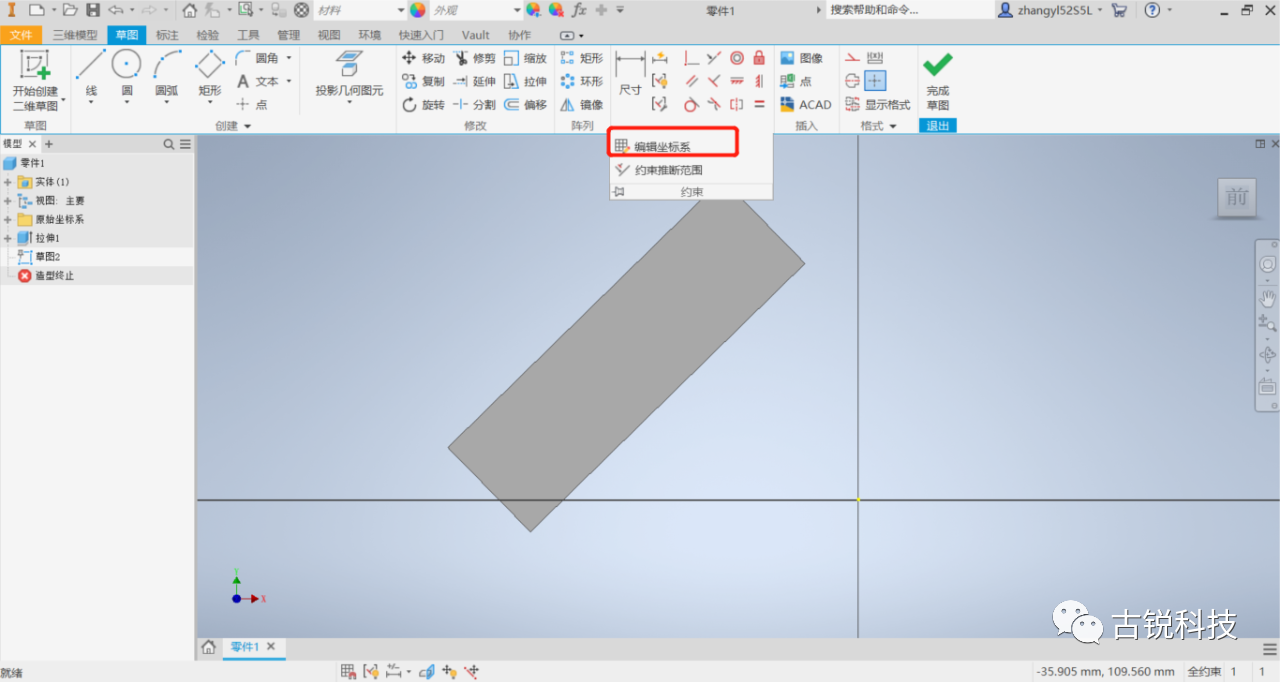The image size is (1280, 682).
Task: Toggle the highlighted center point format
Action: pos(875,81)
